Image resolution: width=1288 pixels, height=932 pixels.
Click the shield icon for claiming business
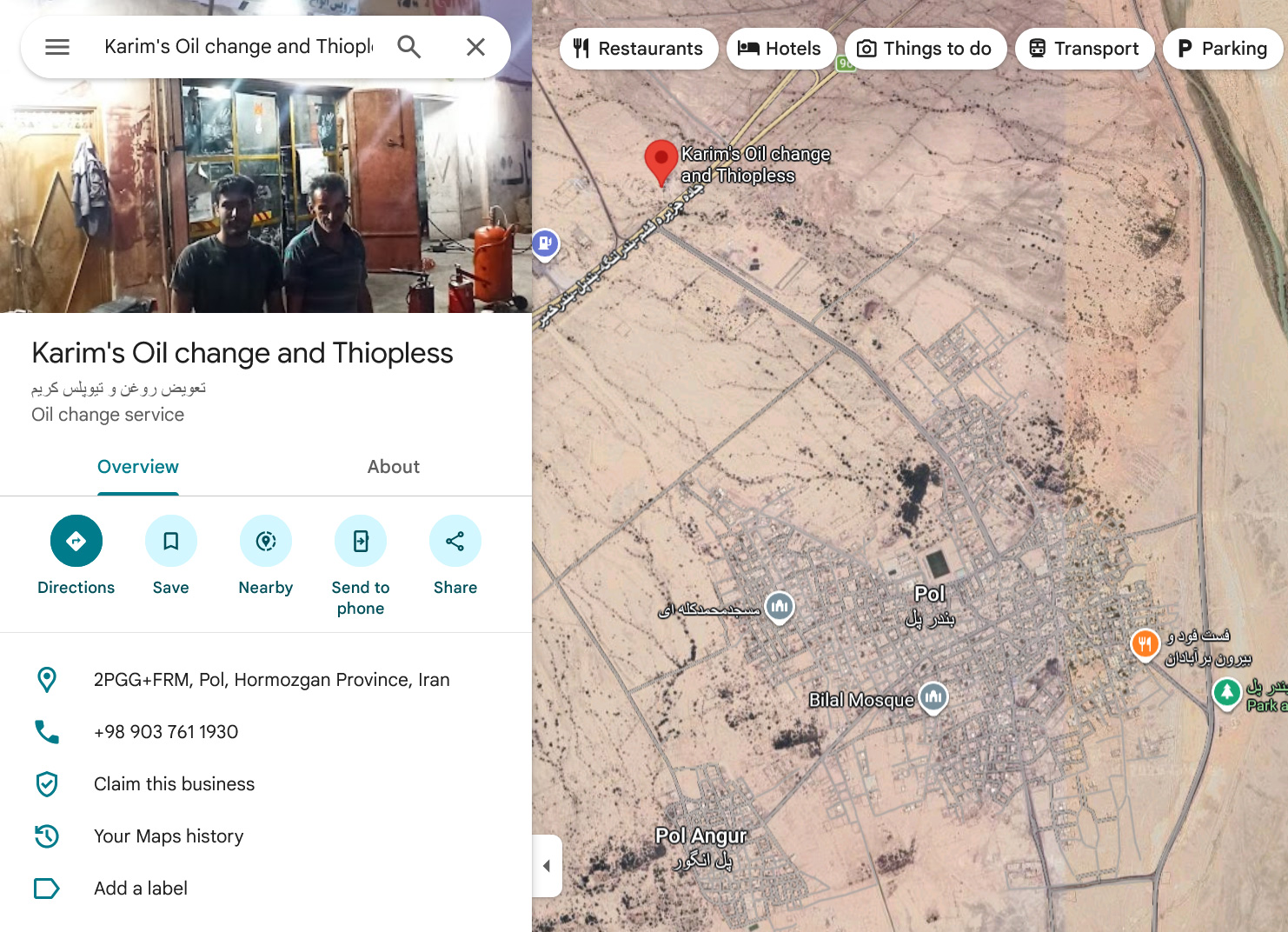pos(47,784)
